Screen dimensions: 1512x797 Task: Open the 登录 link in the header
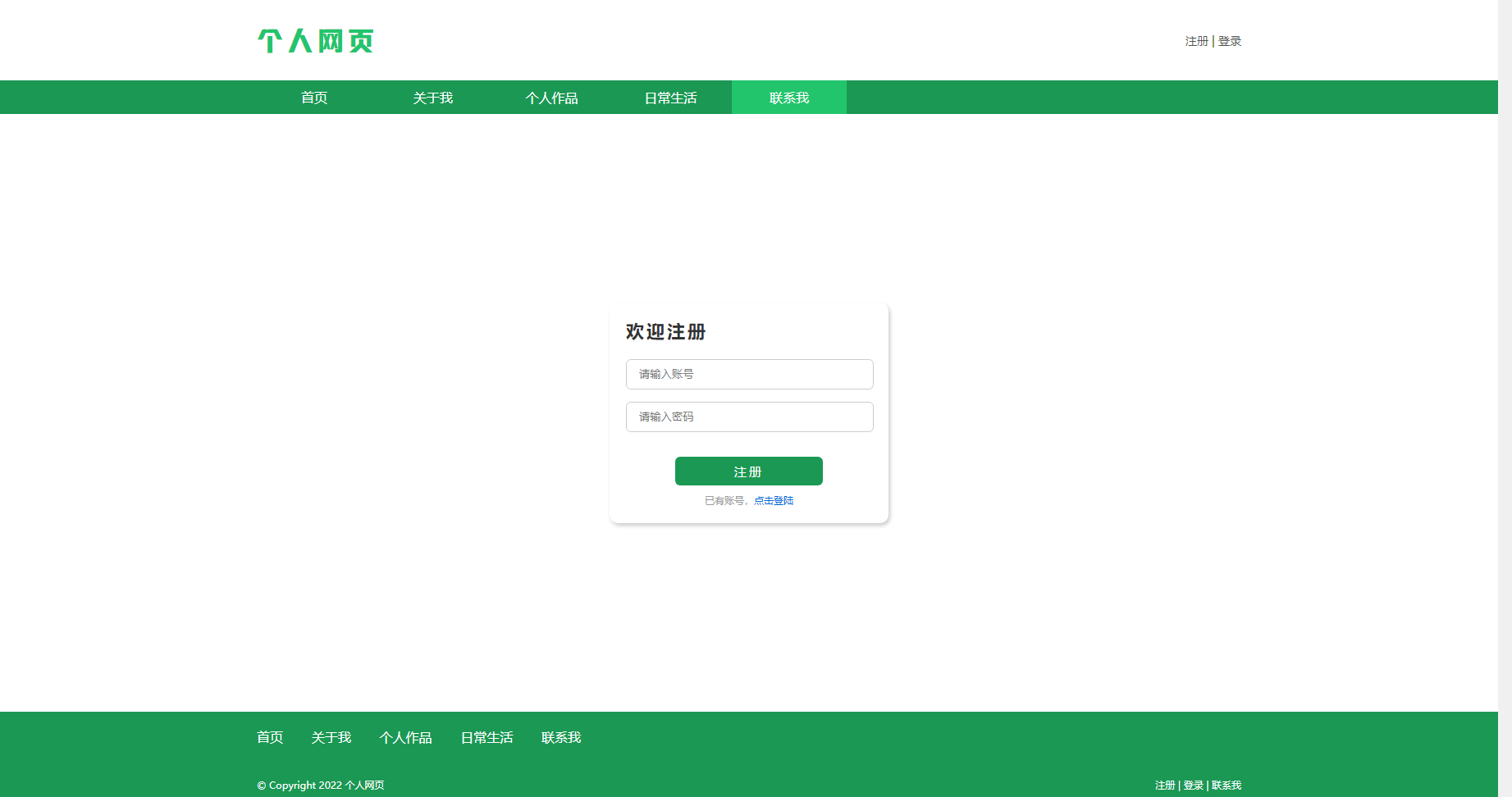click(1229, 41)
